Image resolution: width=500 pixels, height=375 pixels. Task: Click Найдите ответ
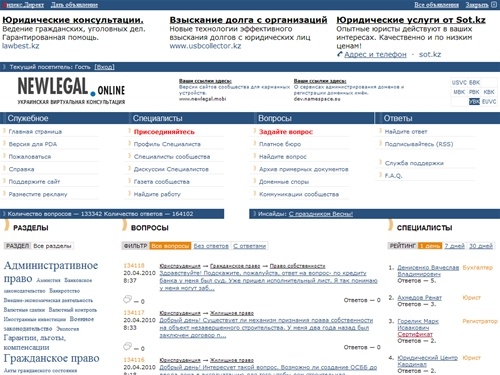[x=406, y=132]
